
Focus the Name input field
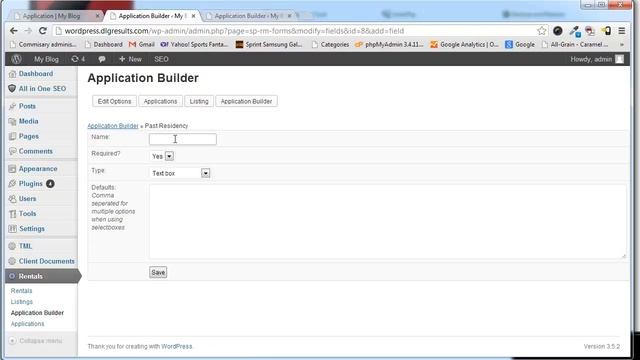point(182,139)
